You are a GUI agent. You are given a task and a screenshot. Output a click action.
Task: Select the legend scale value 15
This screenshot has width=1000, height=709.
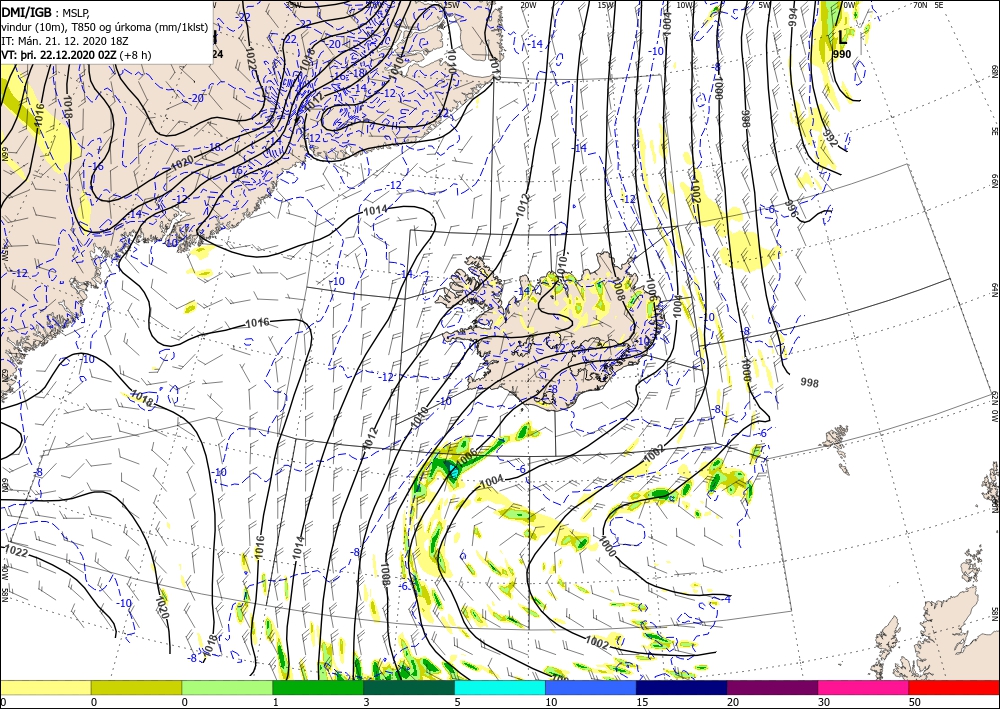click(x=642, y=702)
